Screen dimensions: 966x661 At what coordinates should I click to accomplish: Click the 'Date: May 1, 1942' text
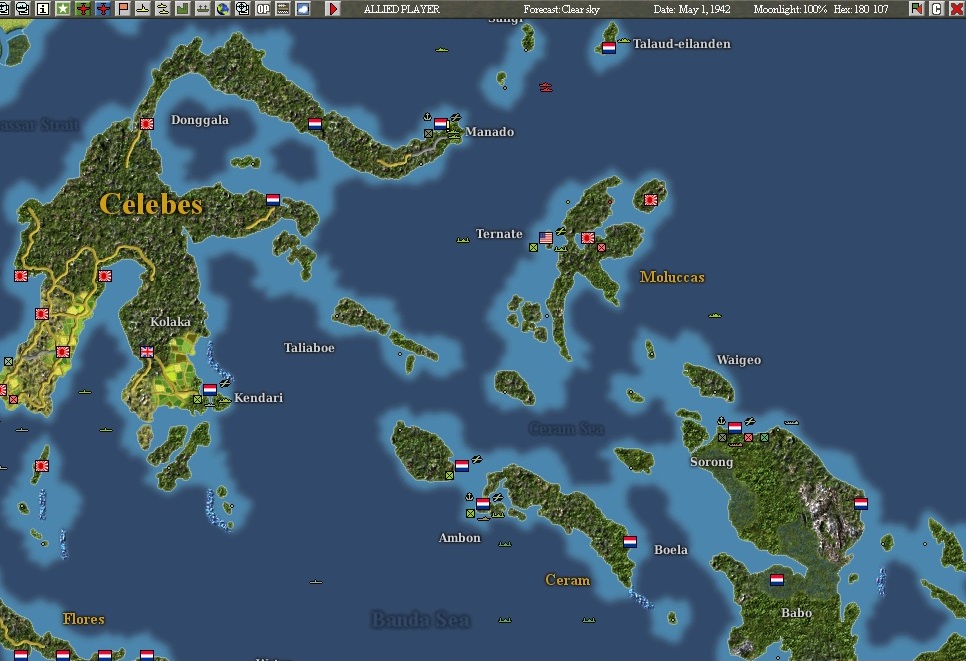coord(692,9)
